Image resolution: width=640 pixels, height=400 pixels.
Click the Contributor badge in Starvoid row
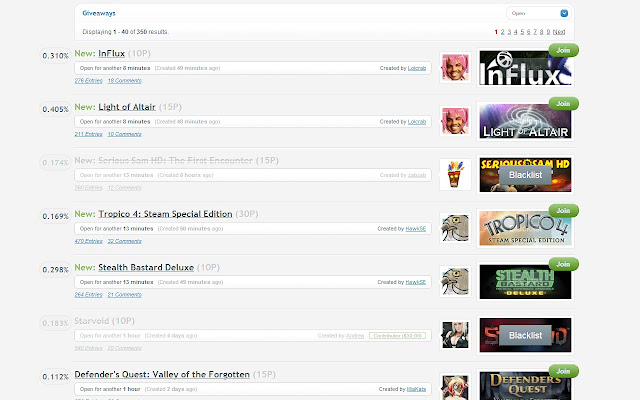click(x=397, y=336)
